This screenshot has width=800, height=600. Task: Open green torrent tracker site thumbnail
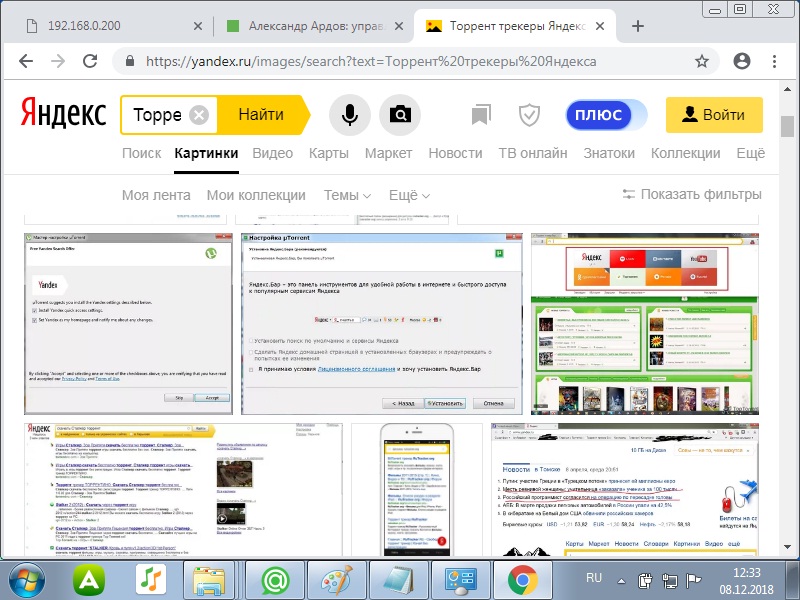(x=645, y=323)
